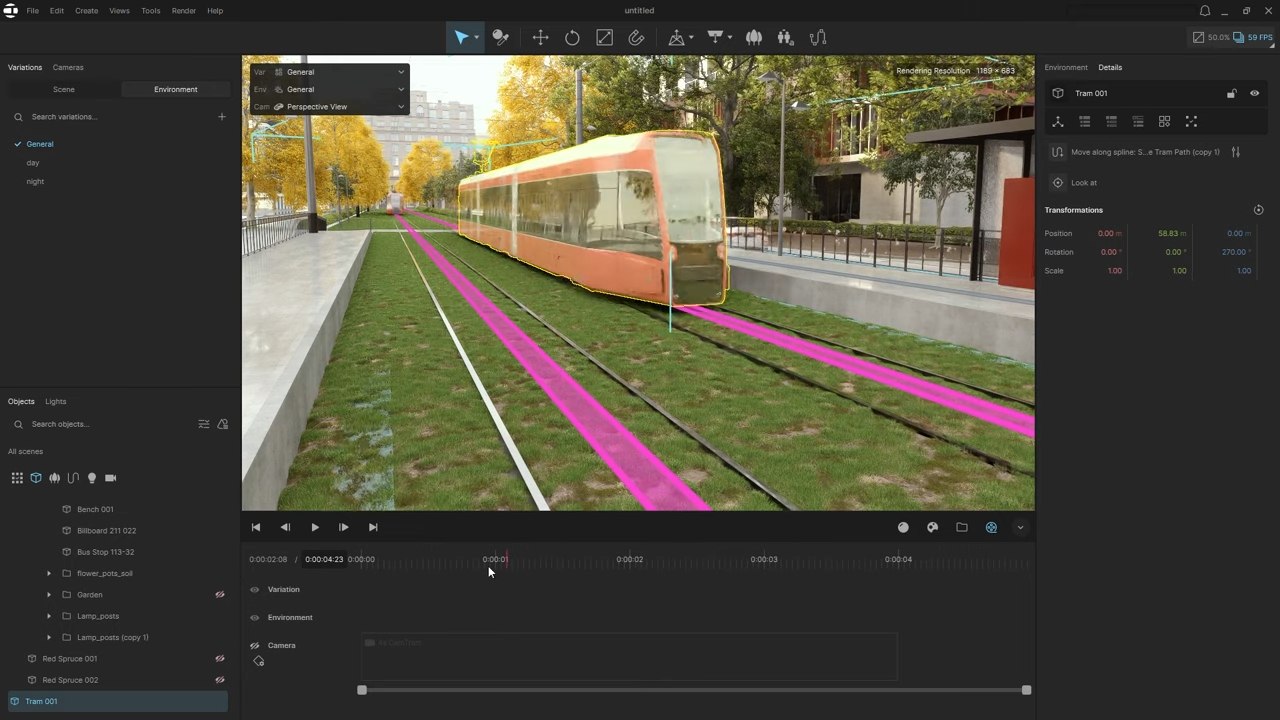Viewport: 1280px width, 720px height.
Task: Enable the Magnet snapping tool
Action: [x=636, y=37]
